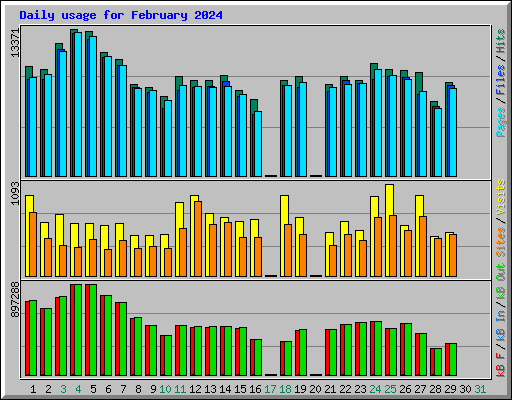Select day 22 on the x-axis

(345, 389)
